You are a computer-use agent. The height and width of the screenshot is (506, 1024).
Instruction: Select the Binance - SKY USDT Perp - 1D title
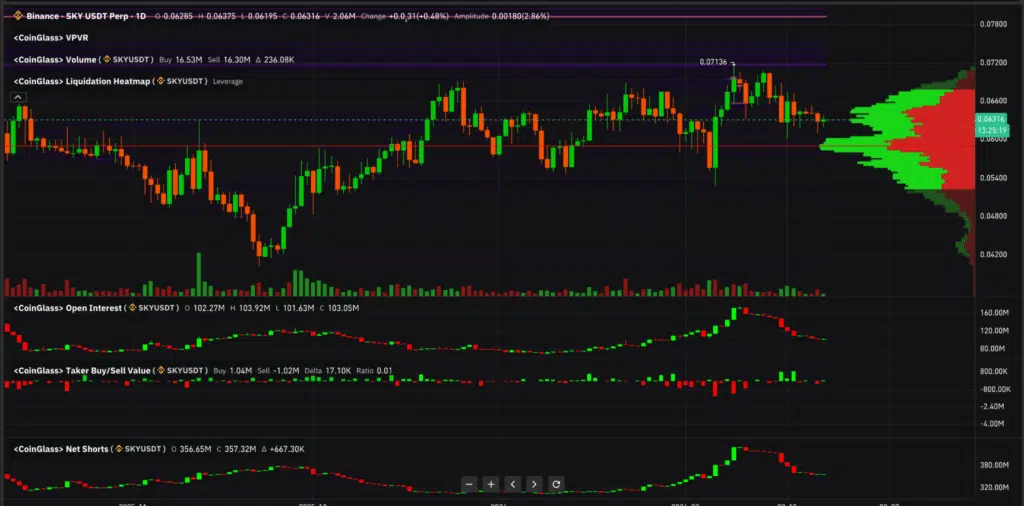[84, 15]
